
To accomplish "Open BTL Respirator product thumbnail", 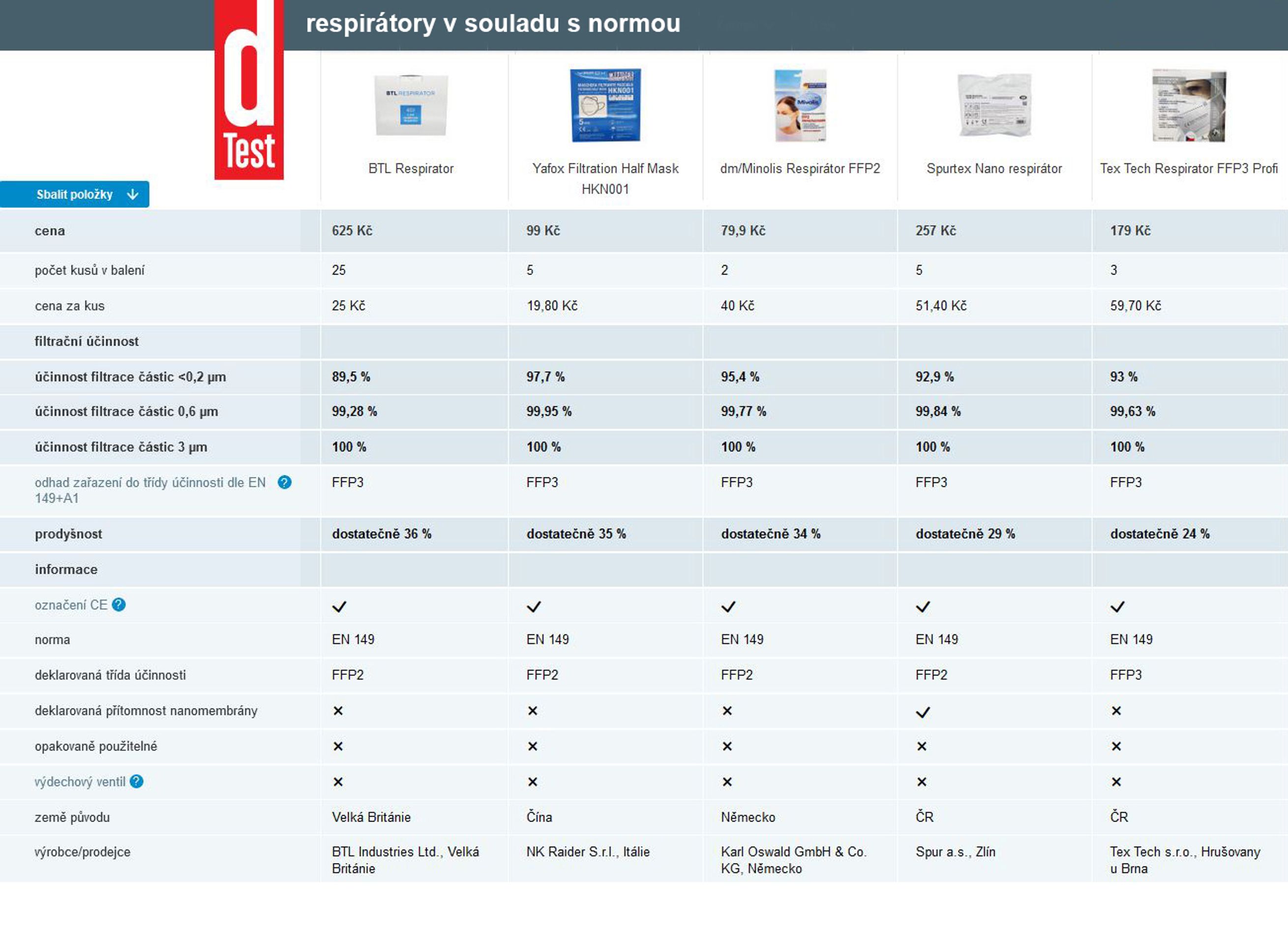I will pos(411,105).
